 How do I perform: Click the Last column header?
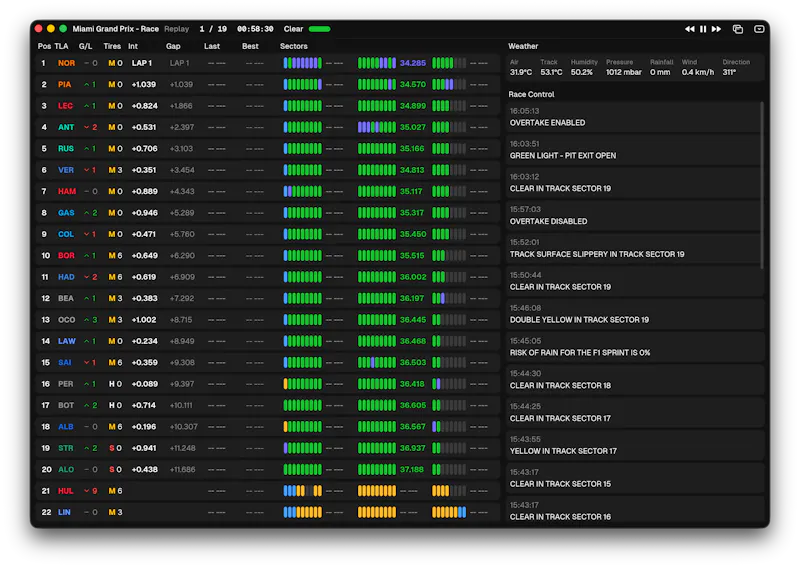[212, 46]
